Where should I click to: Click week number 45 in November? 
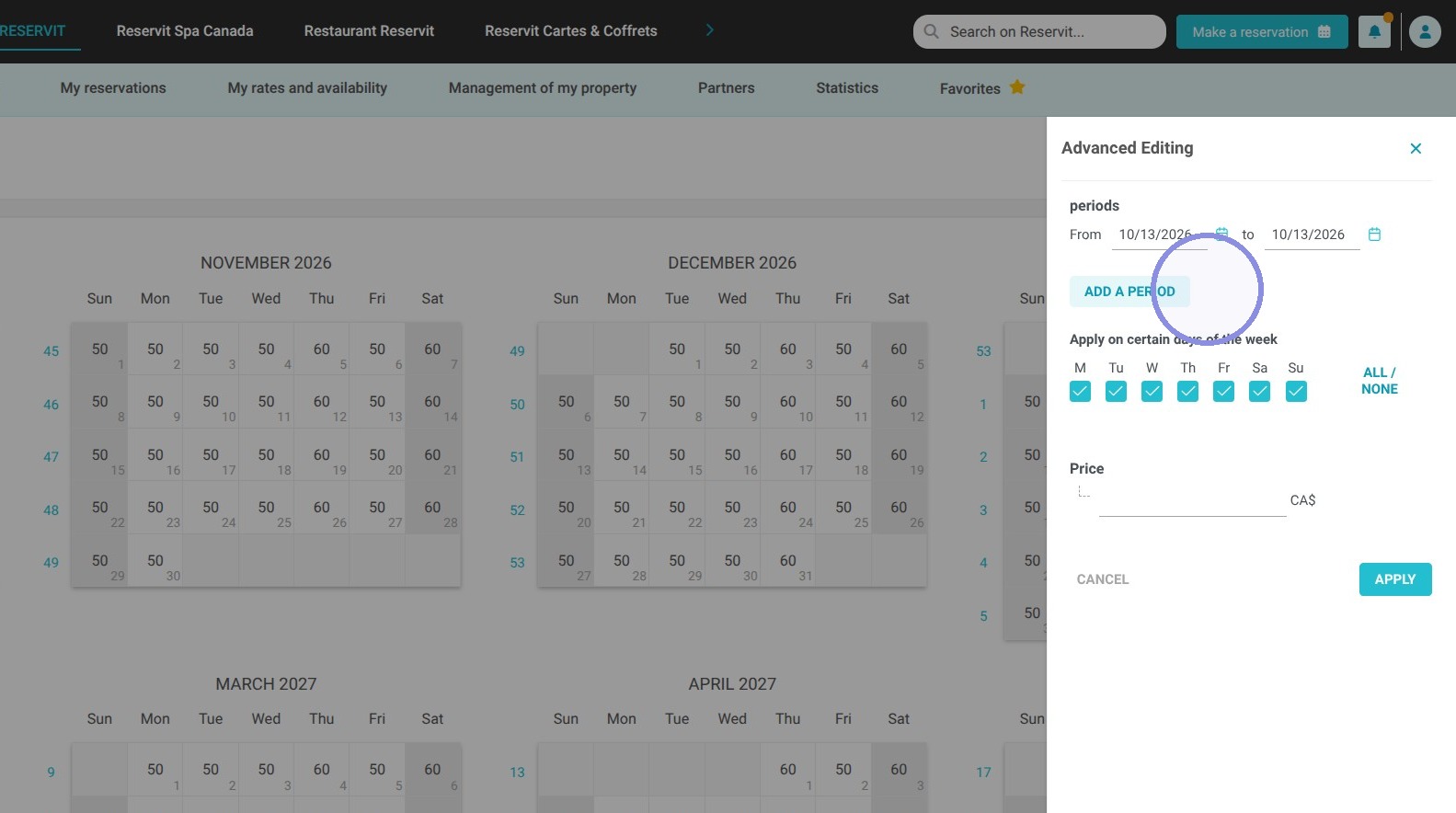coord(51,351)
